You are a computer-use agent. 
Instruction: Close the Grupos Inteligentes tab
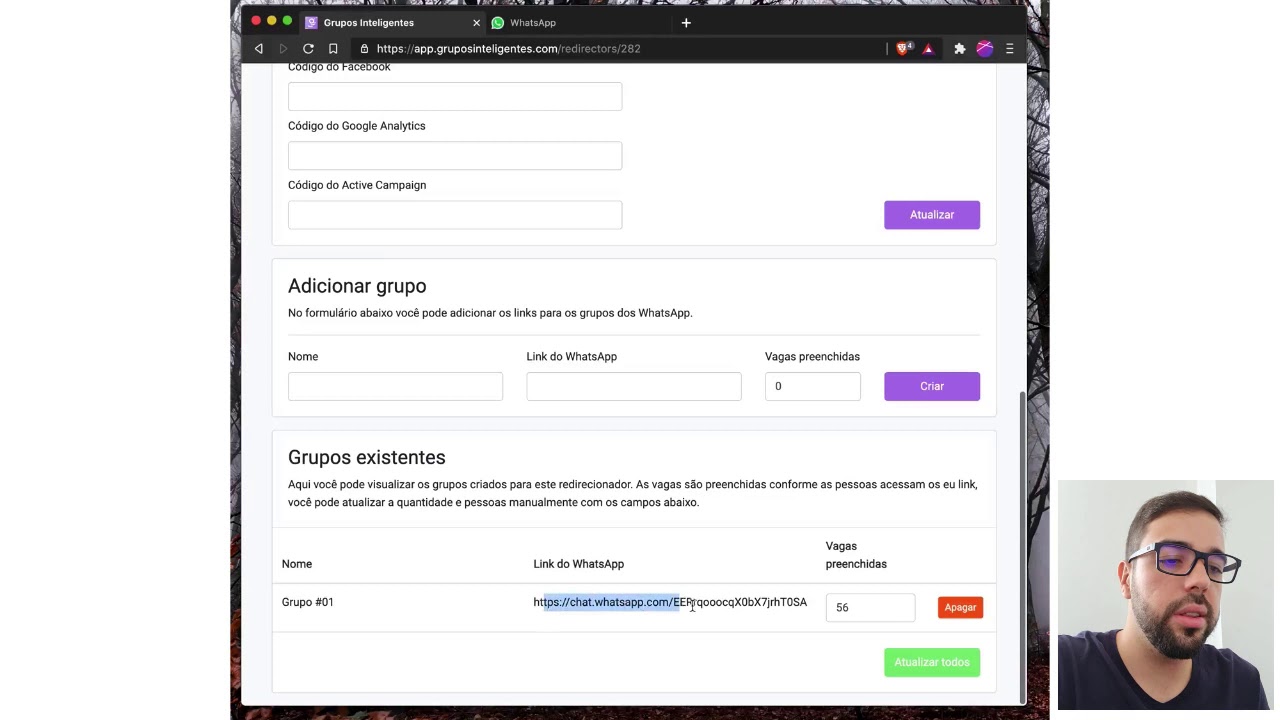tap(476, 22)
